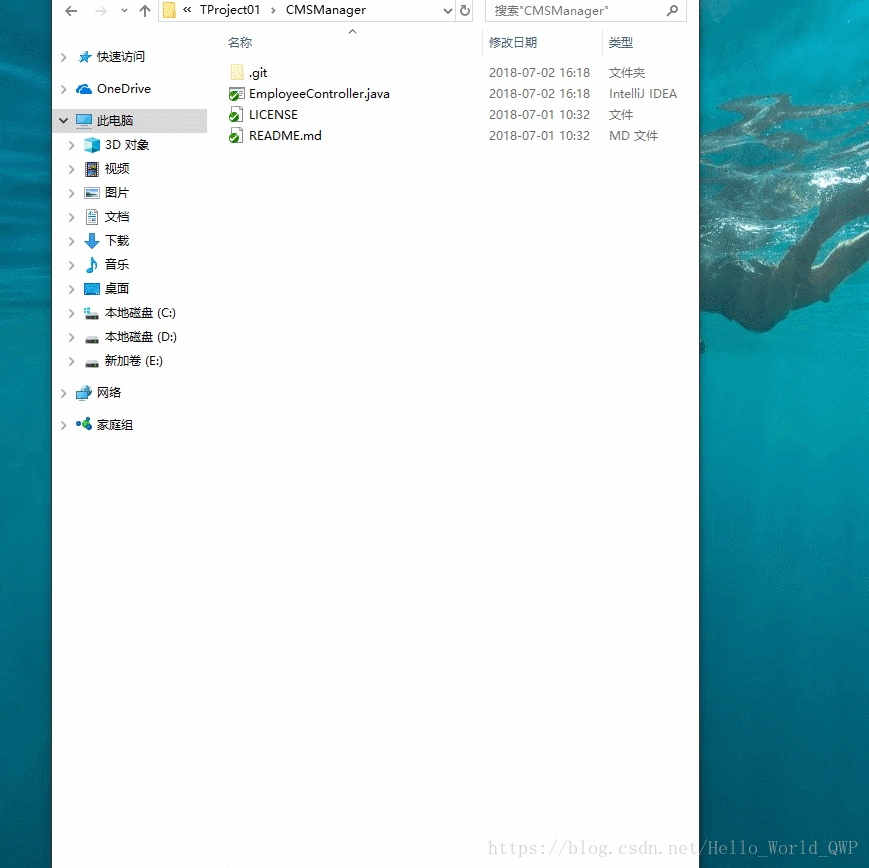Expand 网络 in the navigation pane

64,394
